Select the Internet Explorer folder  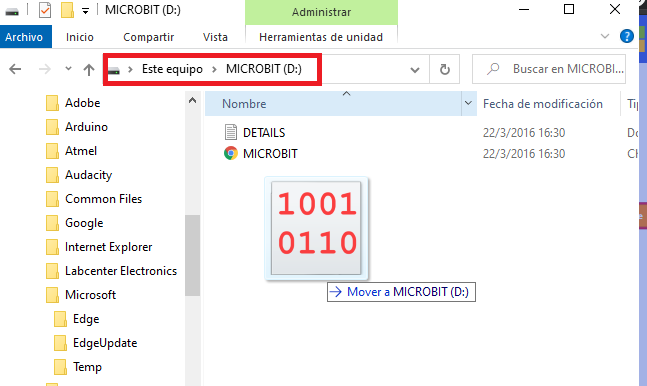coord(109,247)
